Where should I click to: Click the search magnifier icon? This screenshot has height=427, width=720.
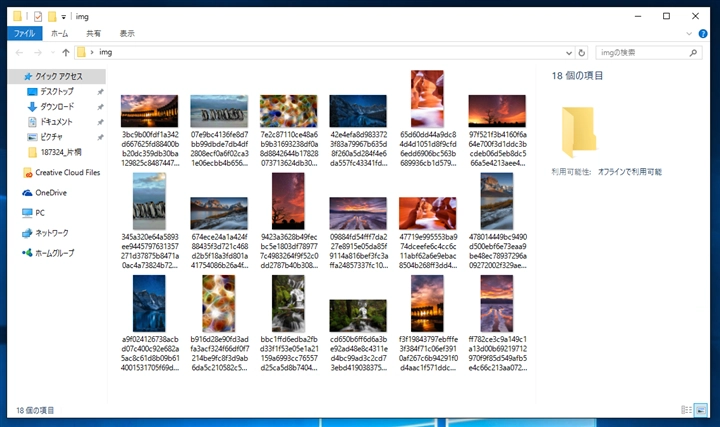693,53
